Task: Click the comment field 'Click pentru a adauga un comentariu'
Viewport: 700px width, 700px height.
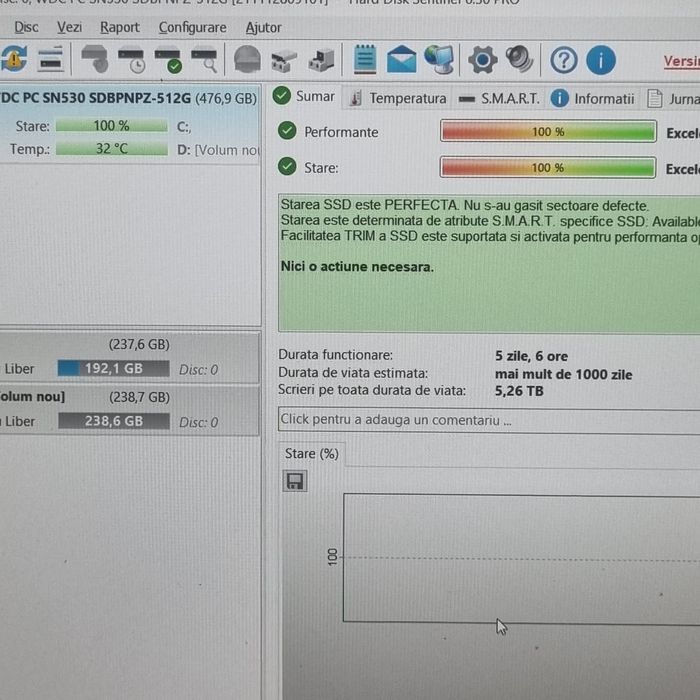Action: [x=489, y=420]
